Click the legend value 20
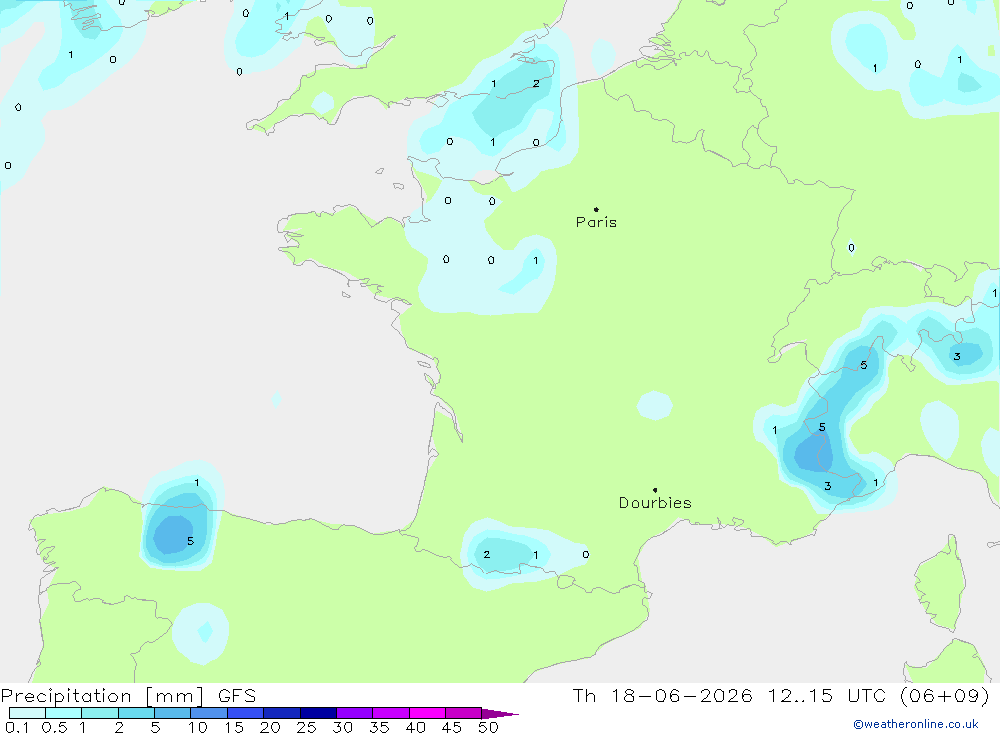The width and height of the screenshot is (1000, 733). point(270,727)
